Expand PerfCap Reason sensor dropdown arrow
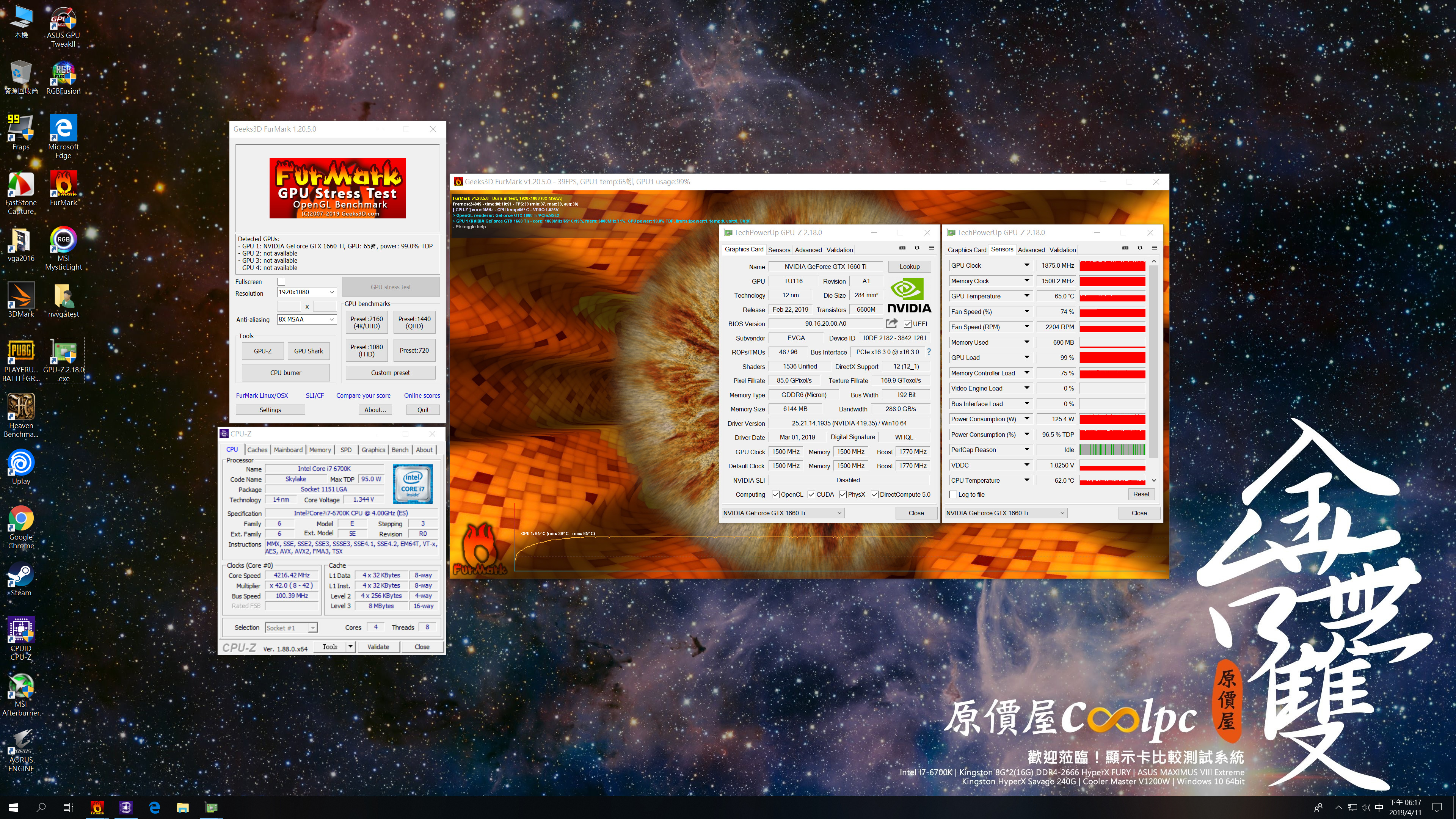 (x=1026, y=450)
